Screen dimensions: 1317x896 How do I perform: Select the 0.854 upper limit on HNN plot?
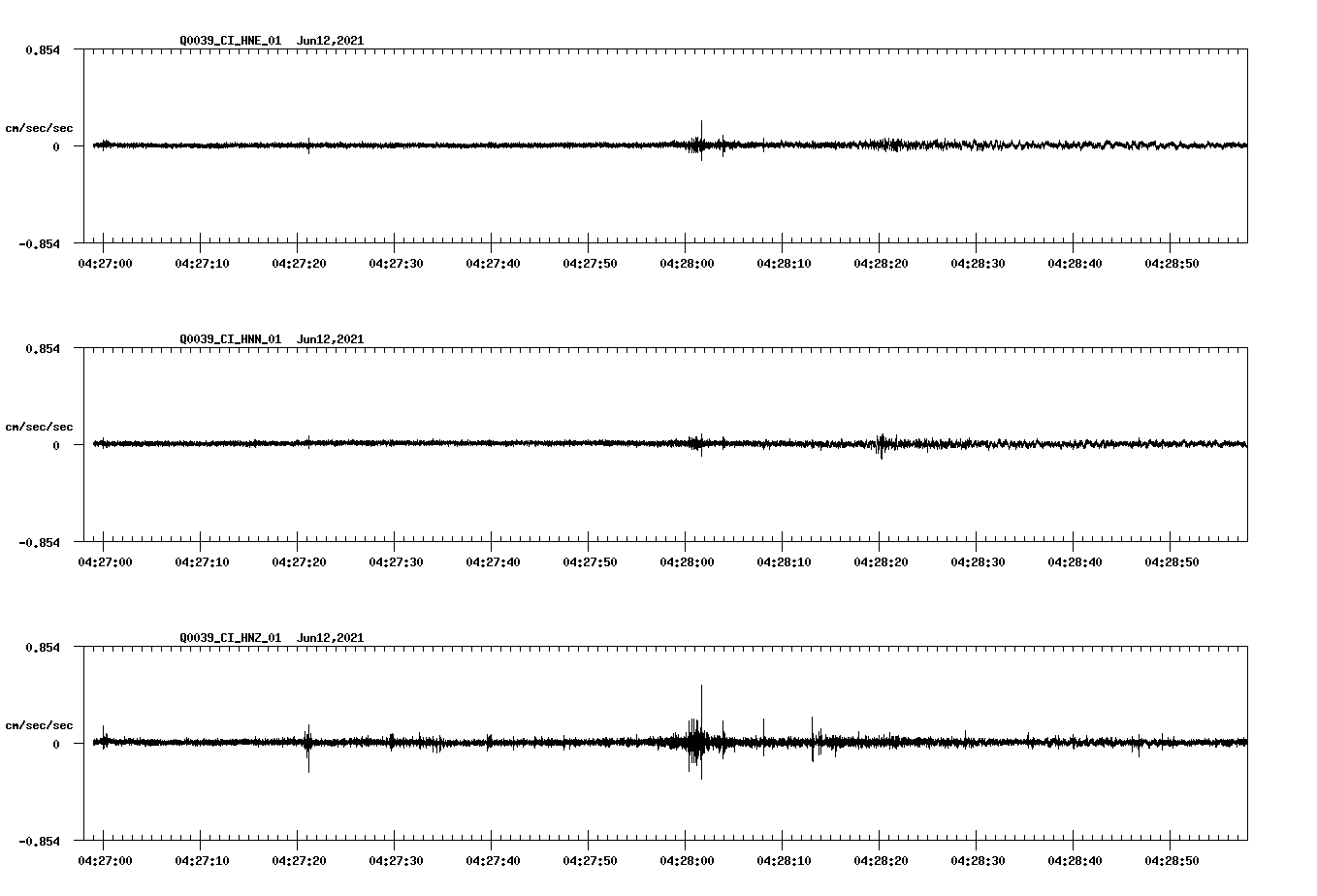pos(42,348)
